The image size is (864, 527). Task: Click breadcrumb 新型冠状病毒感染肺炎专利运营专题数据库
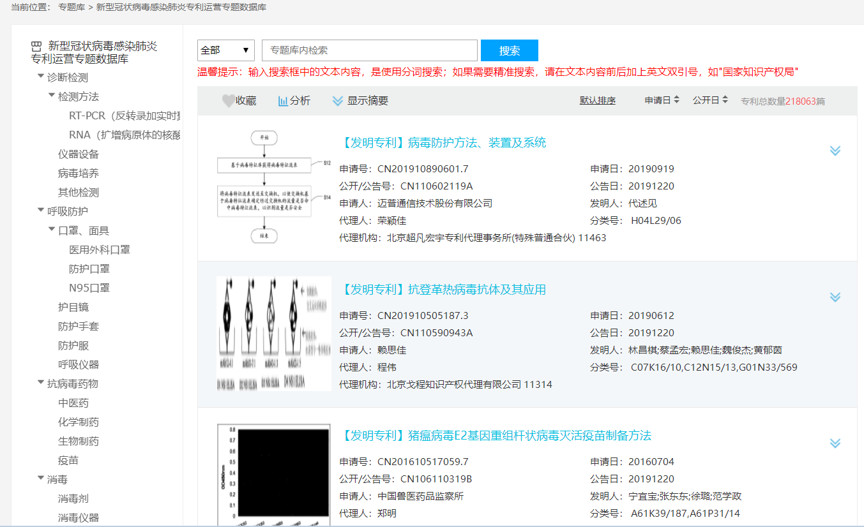[181, 7]
